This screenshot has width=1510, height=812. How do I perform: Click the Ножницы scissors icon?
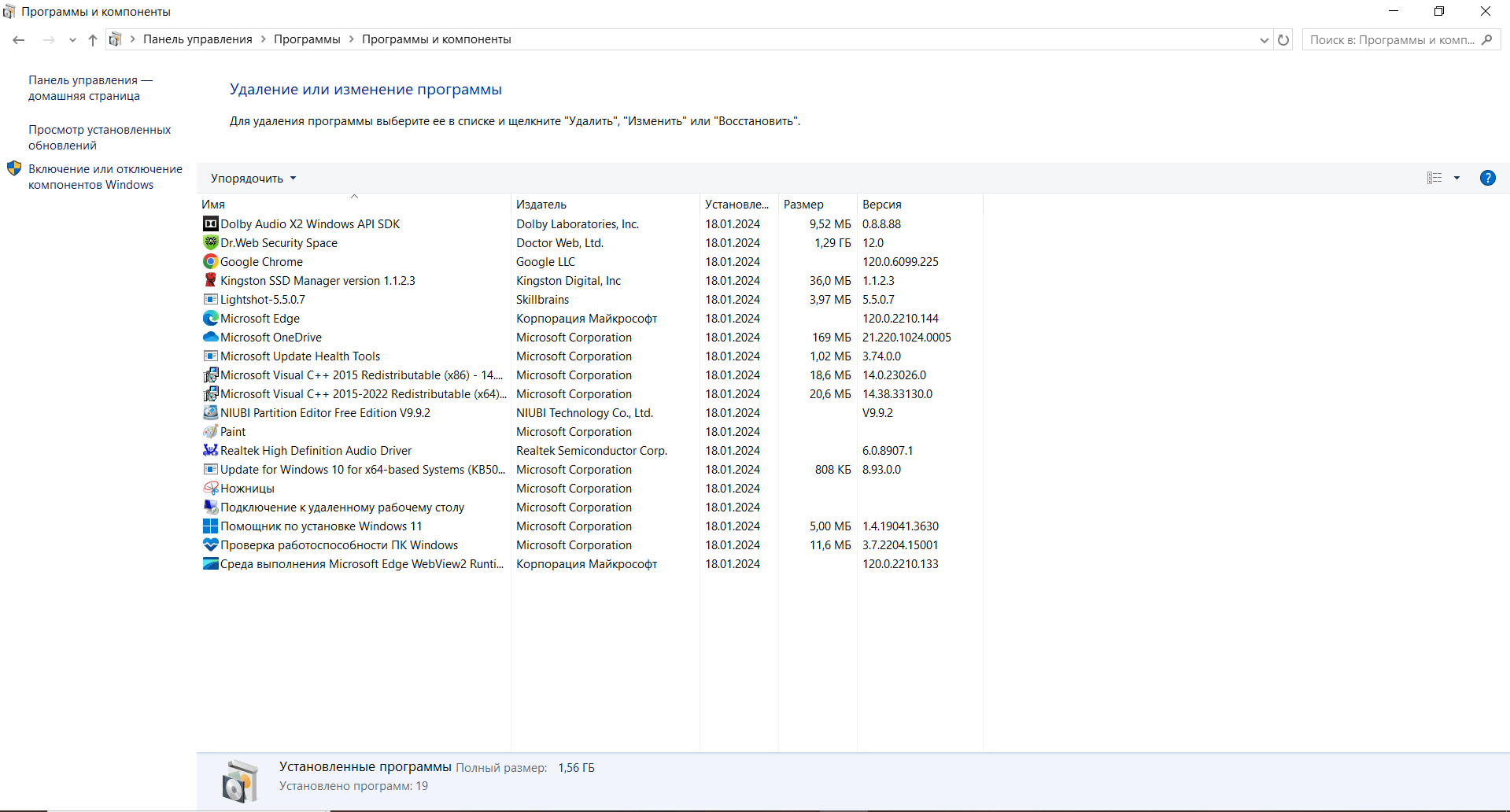[210, 489]
